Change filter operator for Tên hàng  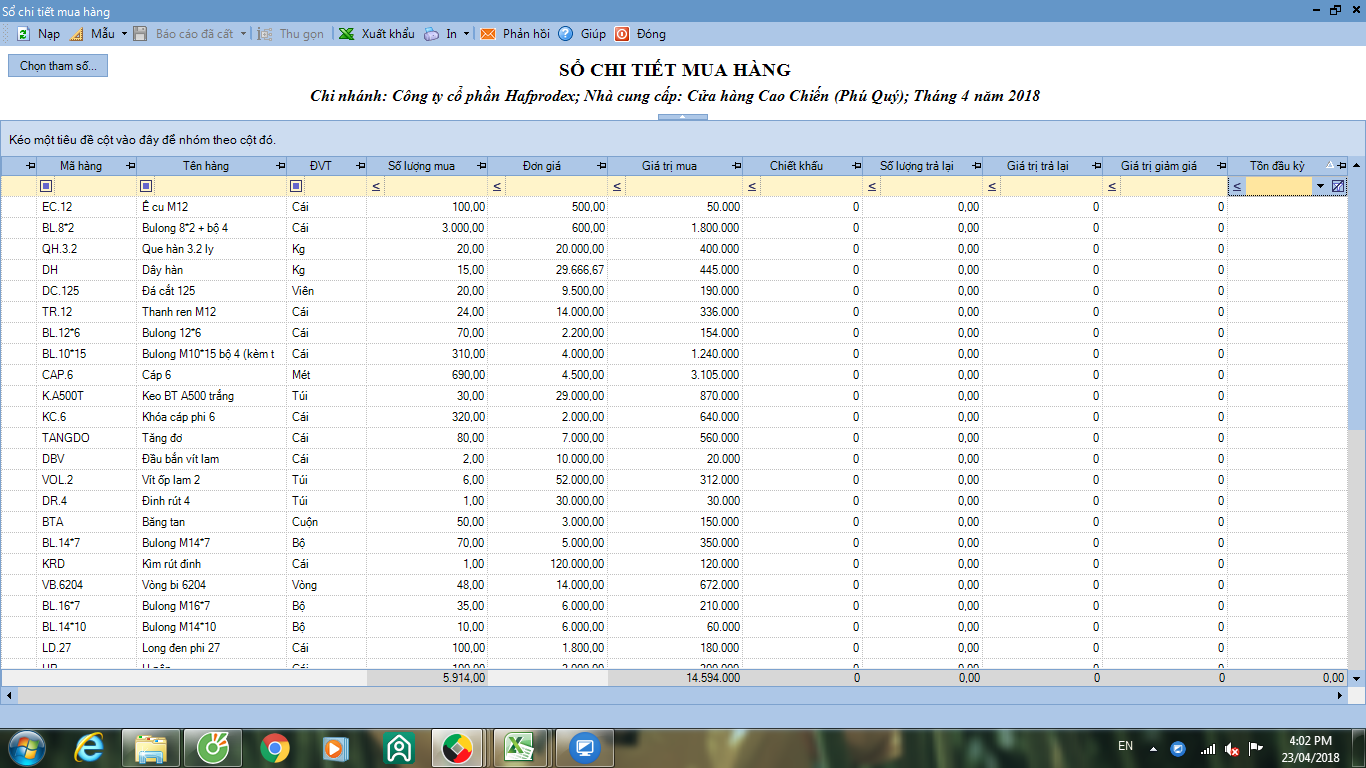pos(146,186)
